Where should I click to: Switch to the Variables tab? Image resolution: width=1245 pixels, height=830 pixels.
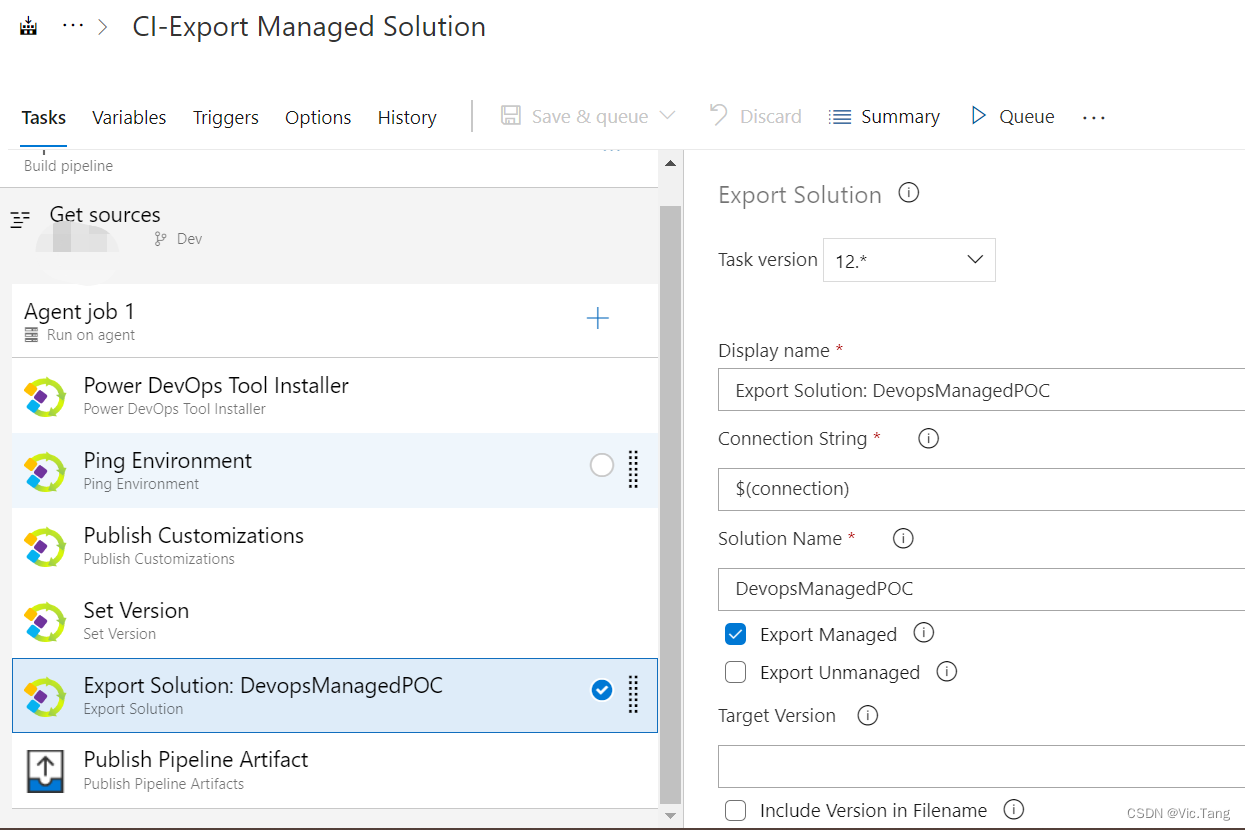129,117
